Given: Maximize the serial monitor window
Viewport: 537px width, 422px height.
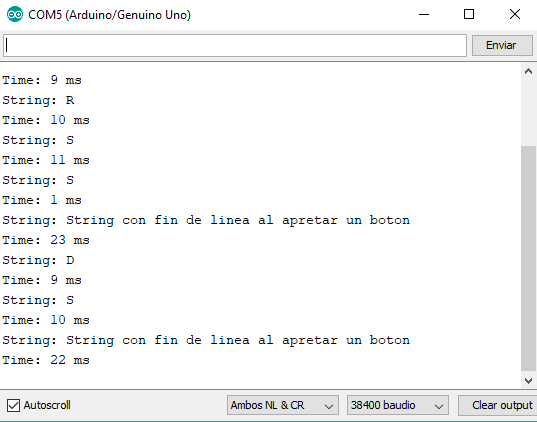Looking at the screenshot, I should [469, 14].
